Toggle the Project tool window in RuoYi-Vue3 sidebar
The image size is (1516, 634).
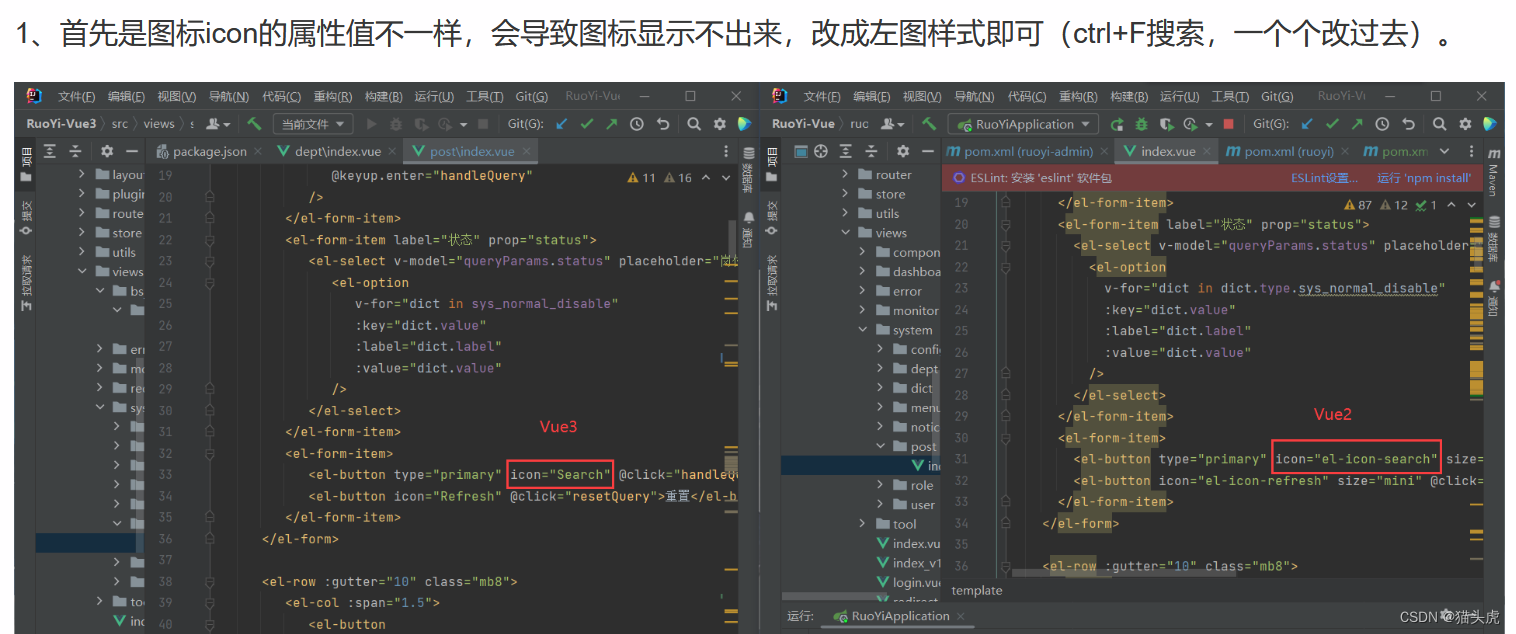pyautogui.click(x=26, y=164)
